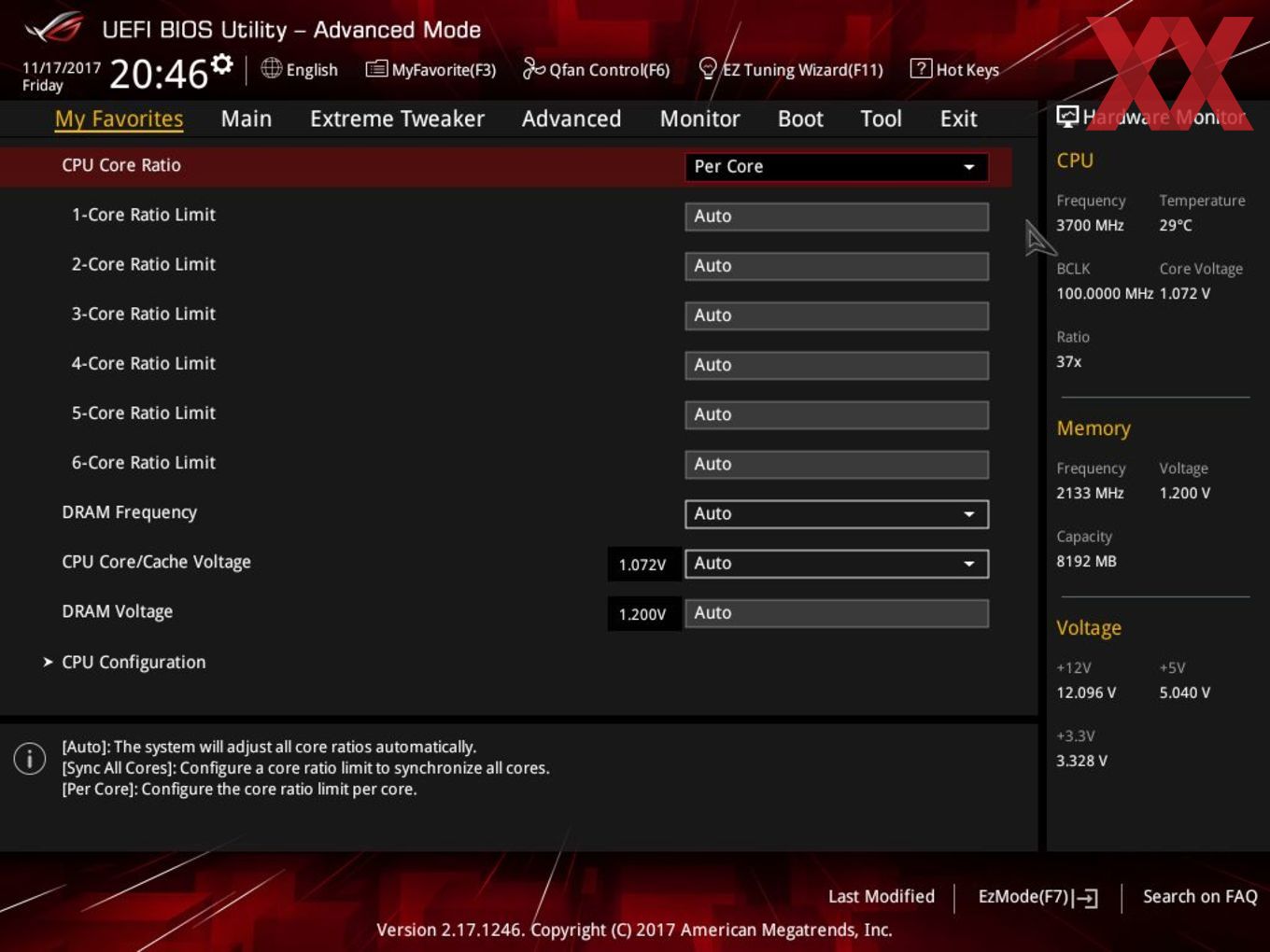Select the DRAM Frequency label

pos(130,512)
